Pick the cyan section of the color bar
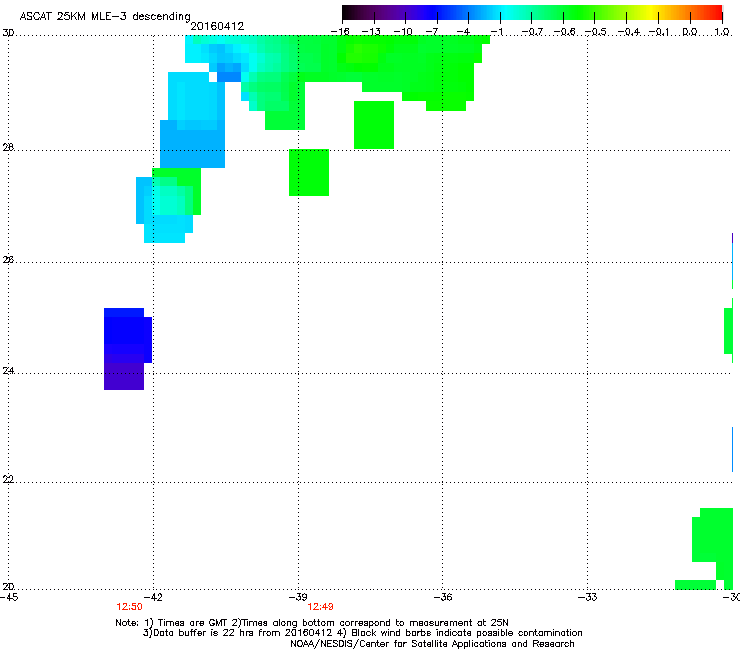Image resolution: width=740 pixels, height=650 pixels. pyautogui.click(x=507, y=13)
